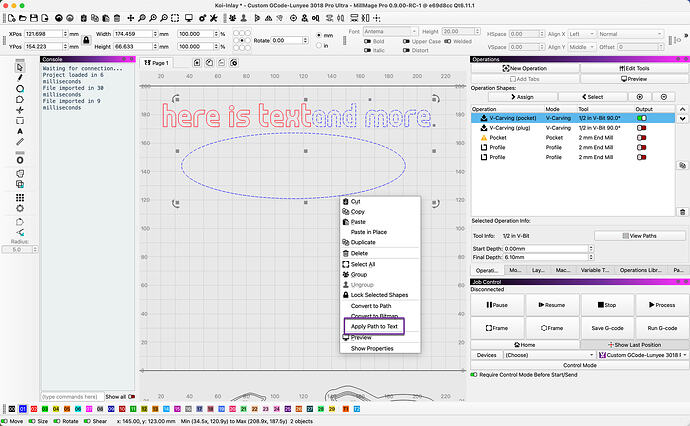Toggle the aspect ratio lock icon
The image size is (690, 426).
click(x=86, y=40)
